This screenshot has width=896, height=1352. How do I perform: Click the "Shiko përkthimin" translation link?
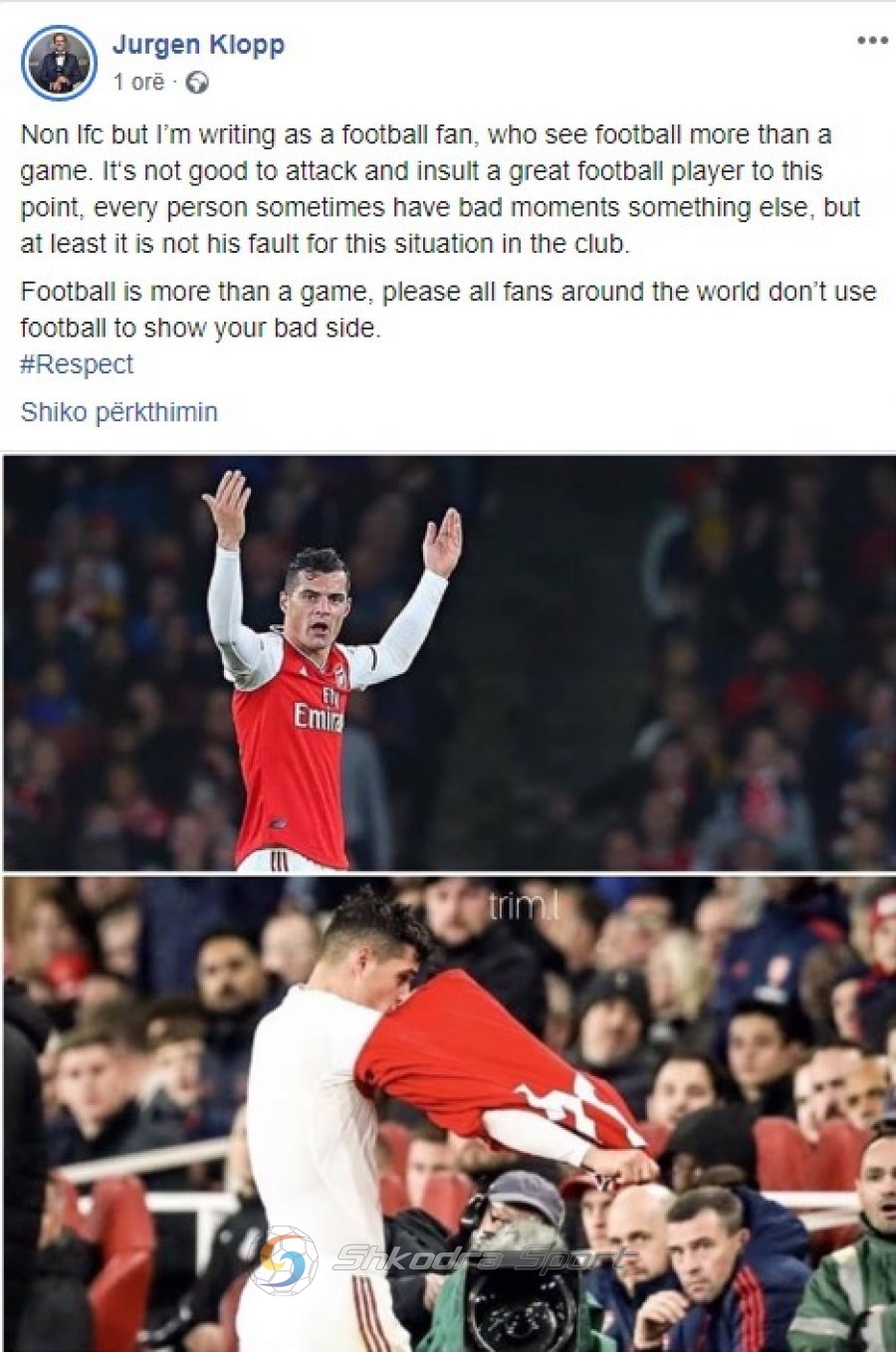coord(118,412)
